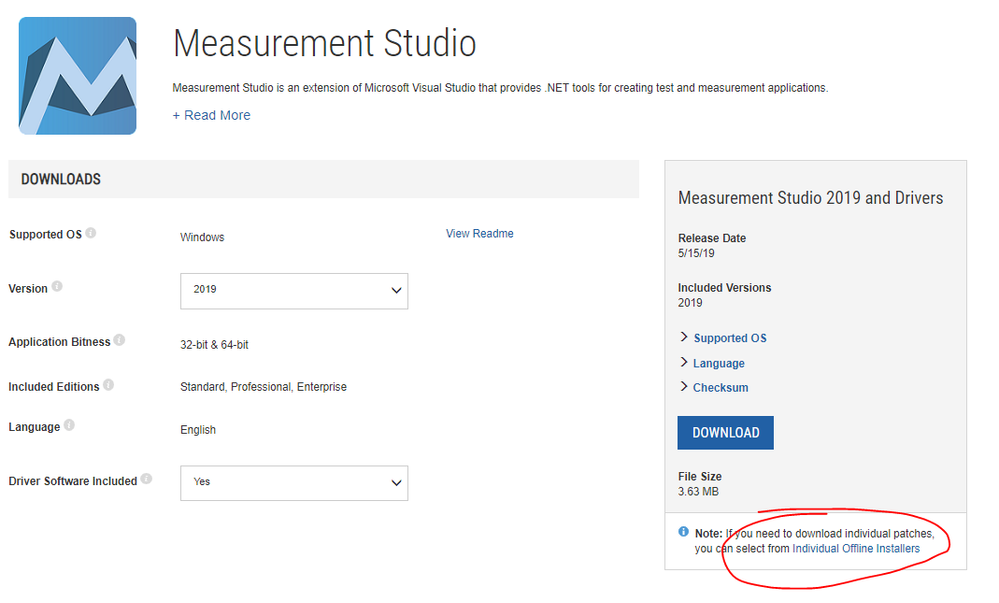Click info icon beside Included Editions
The image size is (999, 603).
tap(108, 384)
